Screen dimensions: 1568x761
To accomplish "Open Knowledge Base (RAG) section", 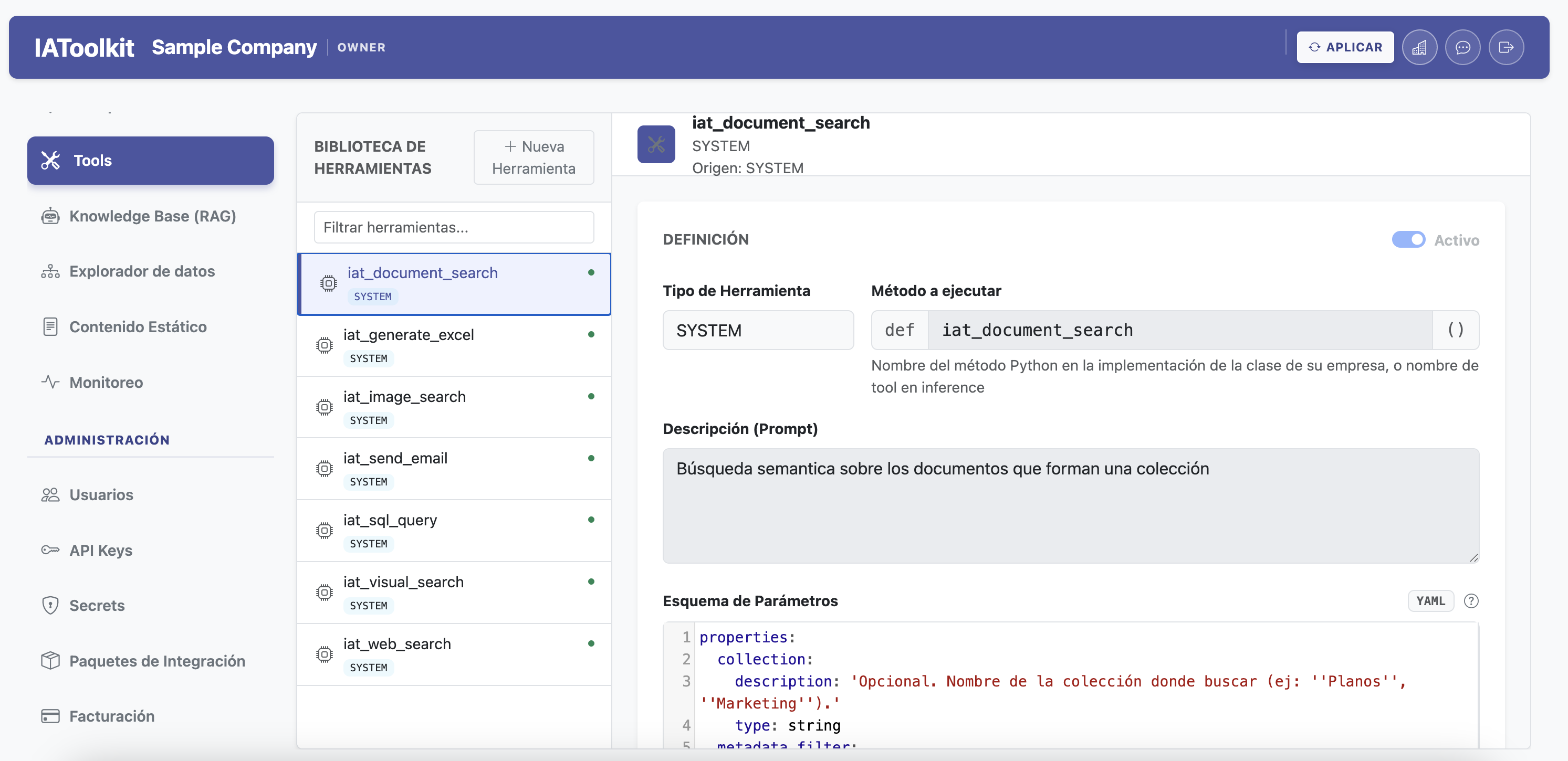I will 152,216.
